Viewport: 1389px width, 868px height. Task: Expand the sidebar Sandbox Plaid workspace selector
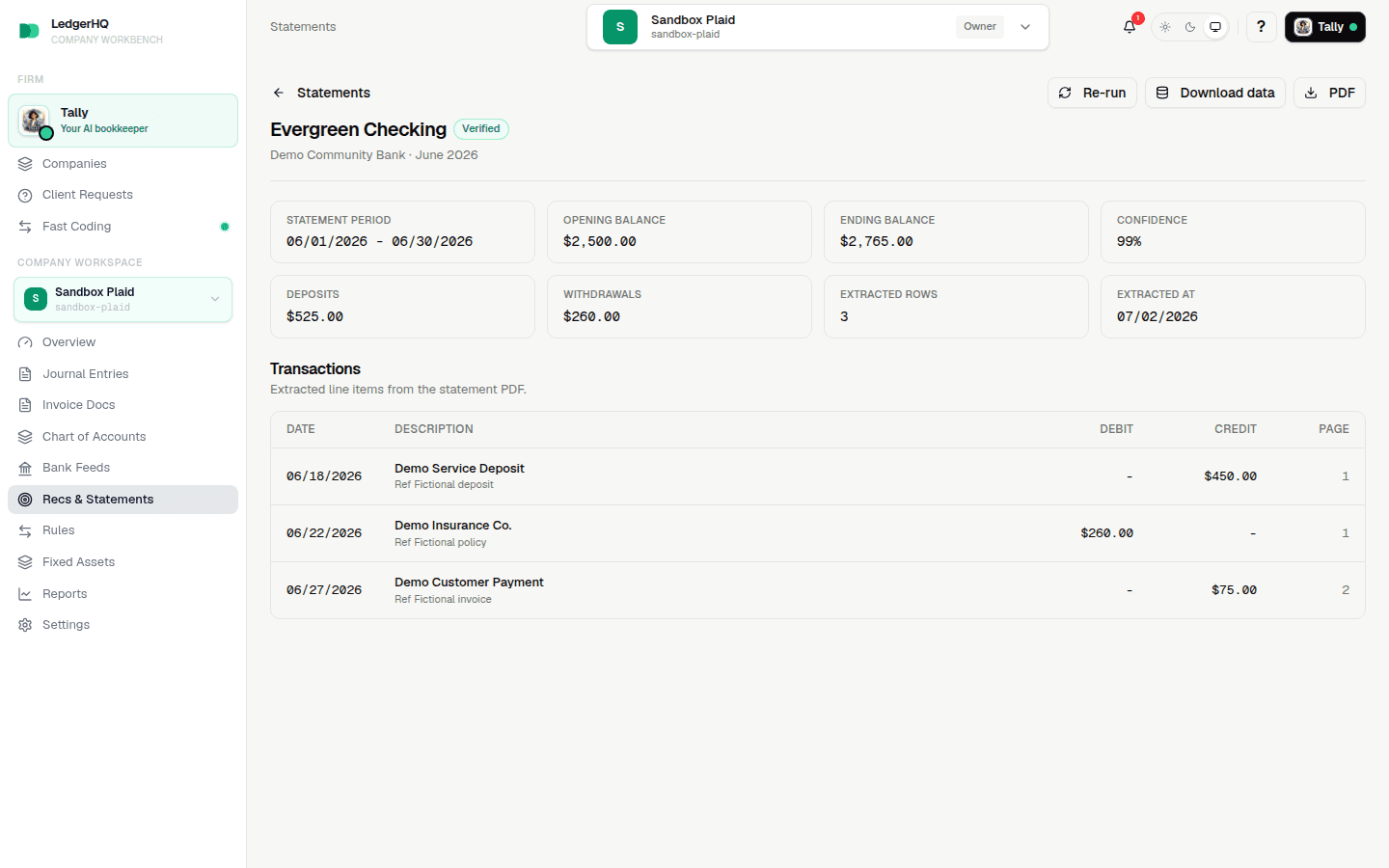(x=123, y=299)
